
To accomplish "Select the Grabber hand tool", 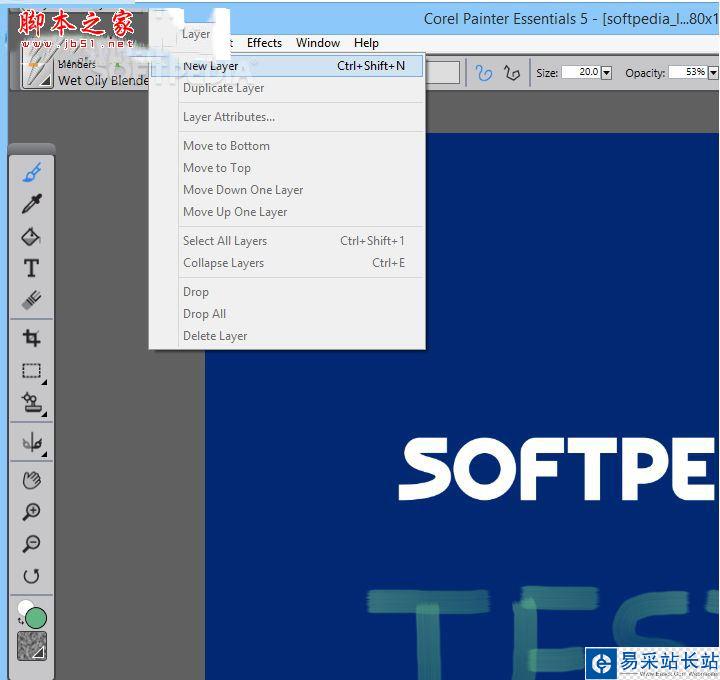I will [x=32, y=480].
